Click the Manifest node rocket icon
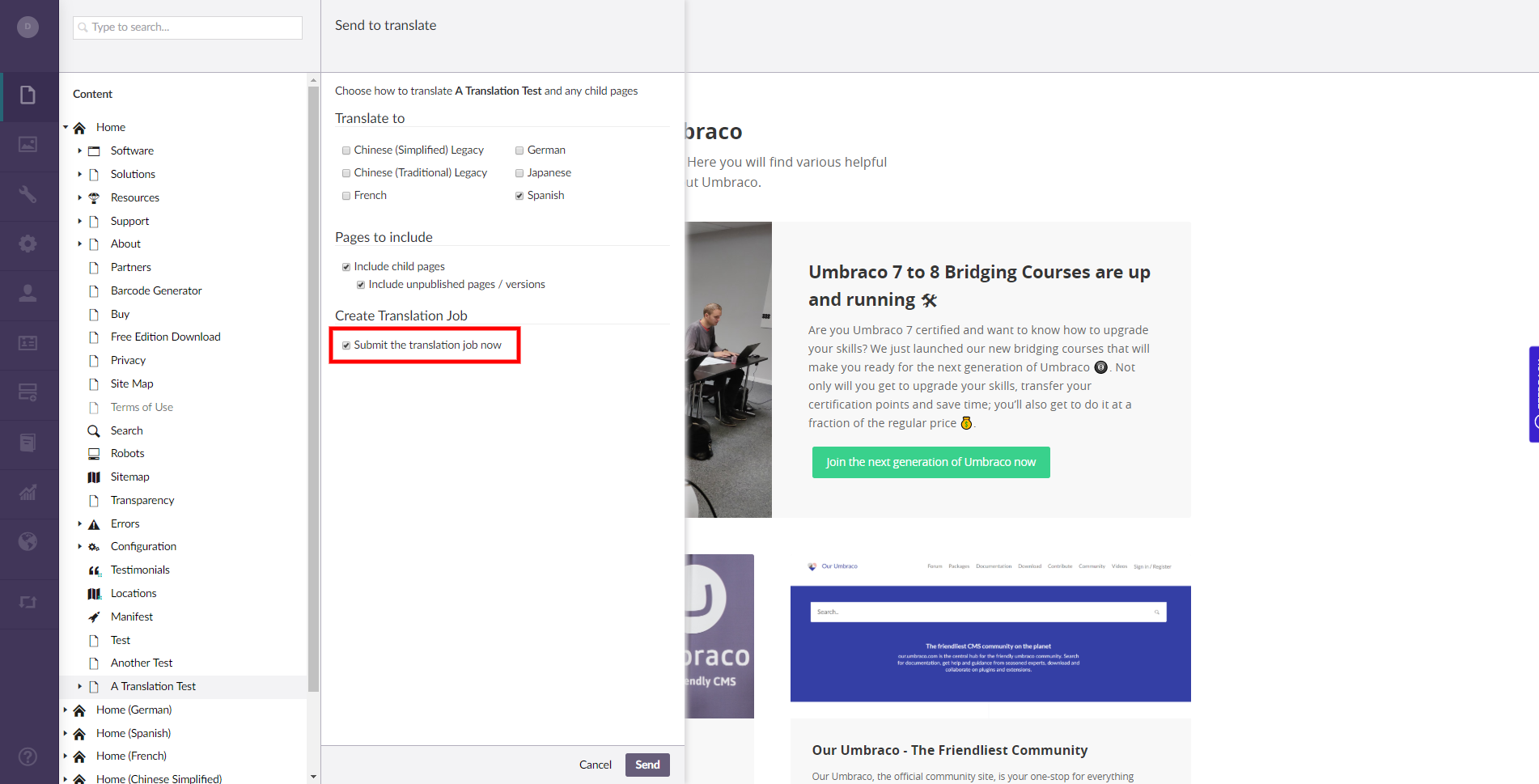The width and height of the screenshot is (1539, 784). click(94, 617)
